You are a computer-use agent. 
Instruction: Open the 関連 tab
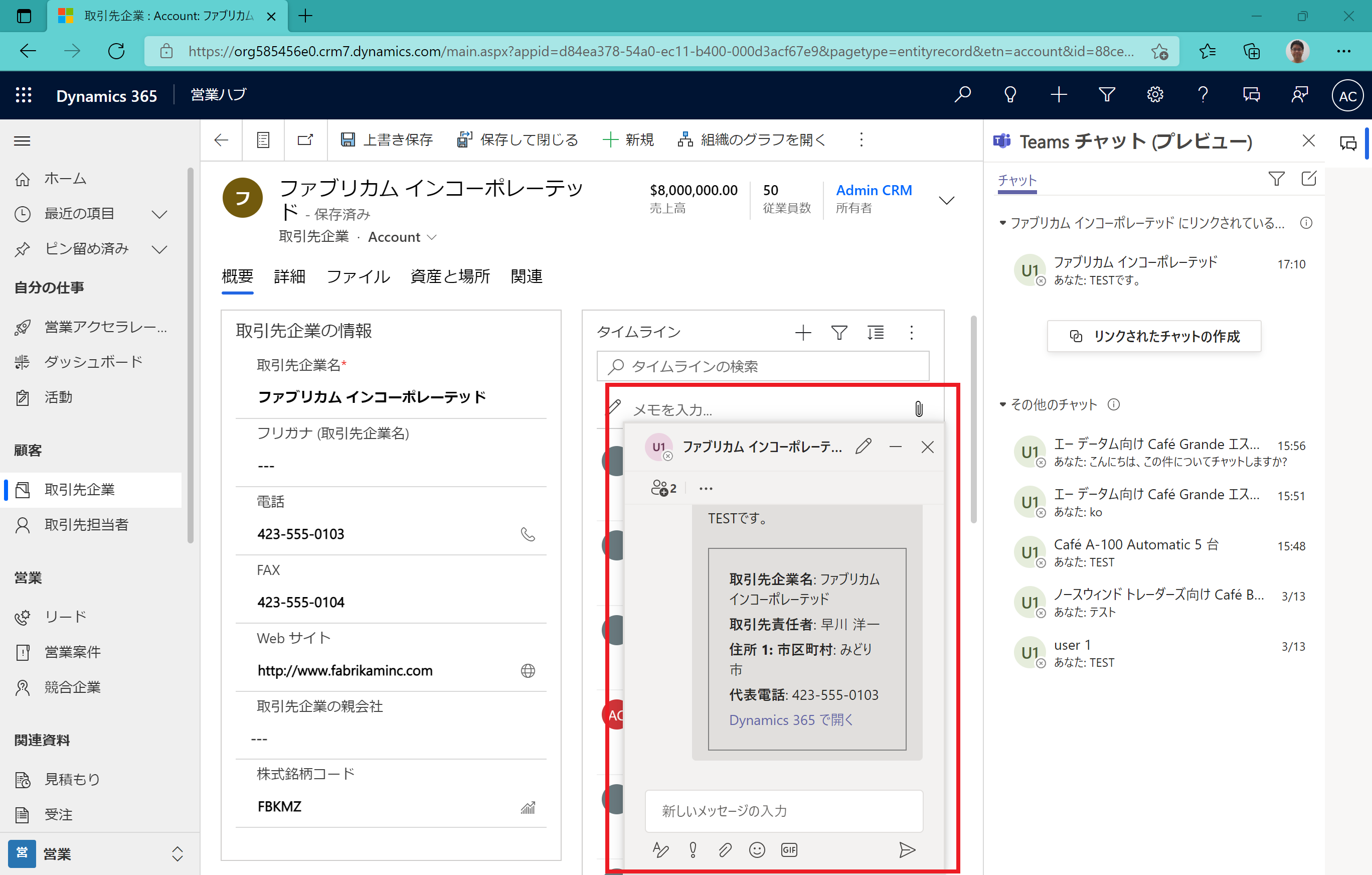527,276
